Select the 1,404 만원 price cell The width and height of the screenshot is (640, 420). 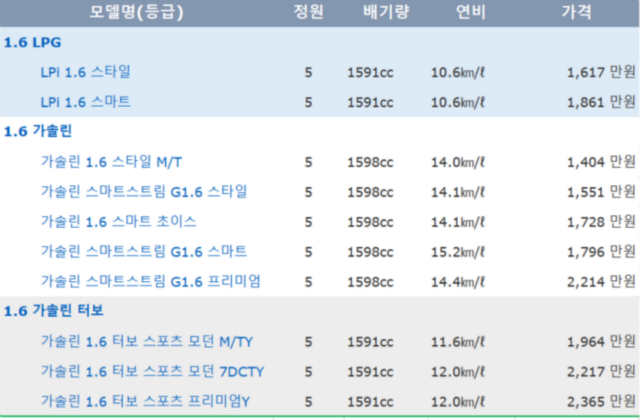click(x=601, y=162)
